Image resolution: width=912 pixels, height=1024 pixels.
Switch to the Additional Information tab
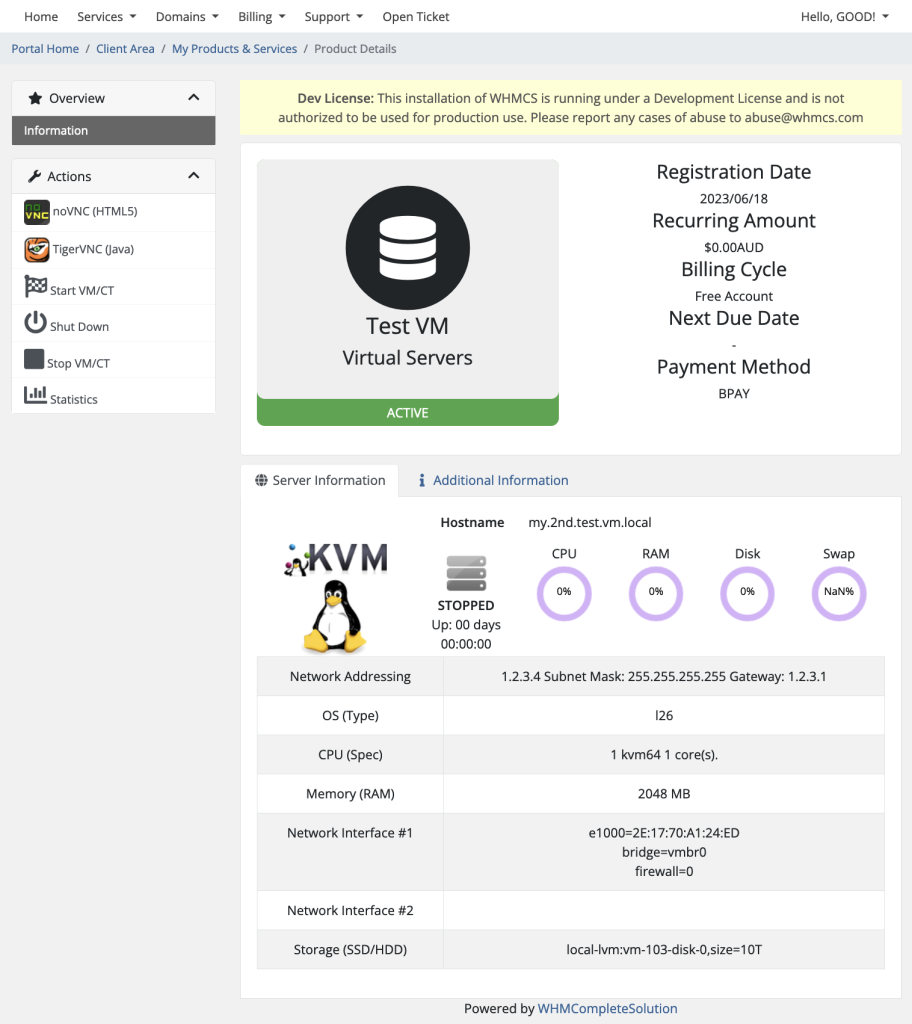(x=493, y=481)
